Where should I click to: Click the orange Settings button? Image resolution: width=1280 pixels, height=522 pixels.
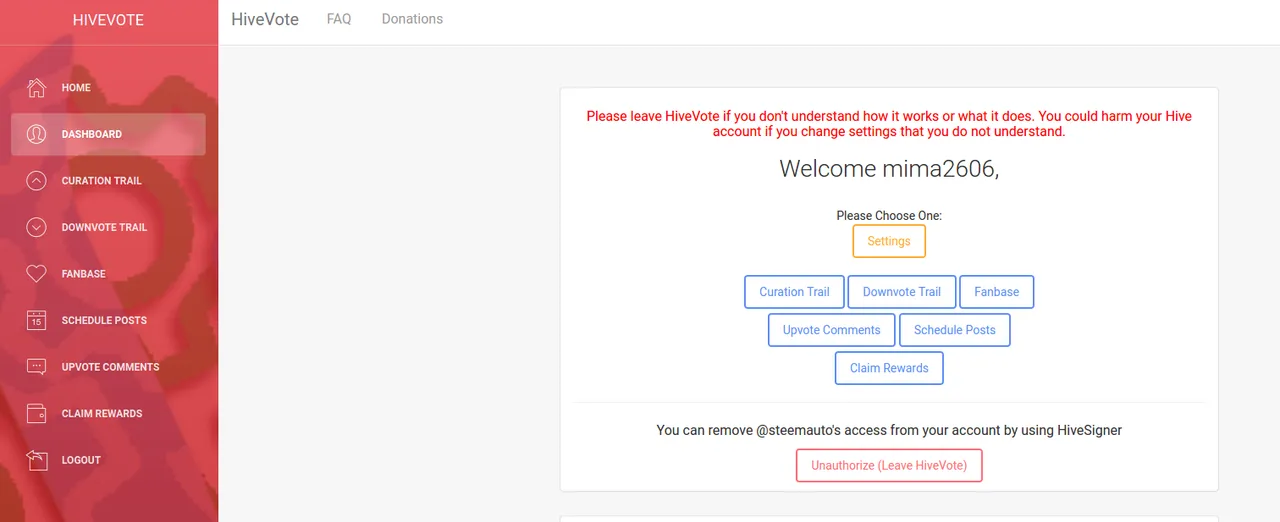pyautogui.click(x=889, y=241)
